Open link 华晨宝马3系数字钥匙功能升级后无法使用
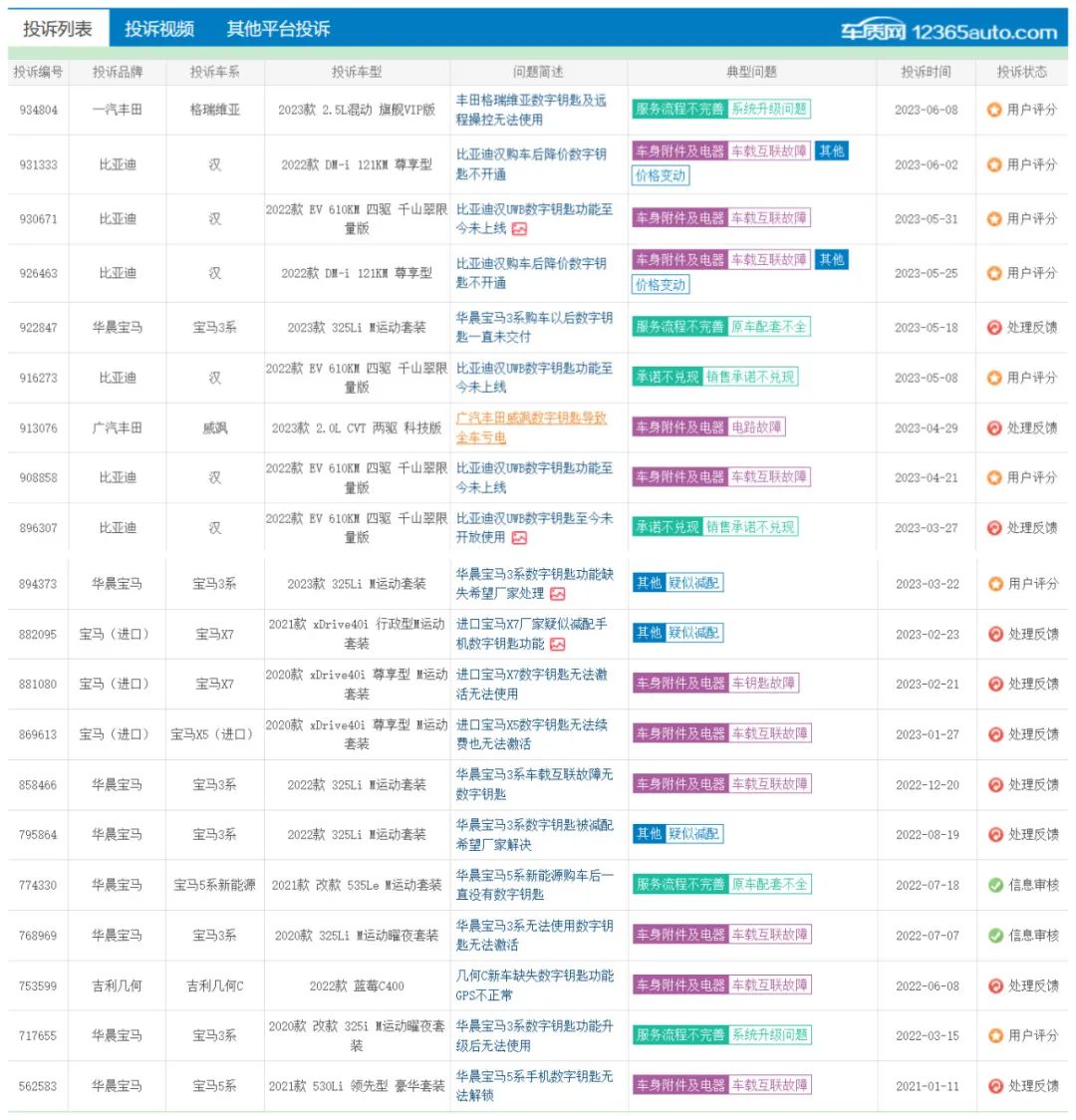This screenshot has width=1076, height=1120. coord(534,1035)
